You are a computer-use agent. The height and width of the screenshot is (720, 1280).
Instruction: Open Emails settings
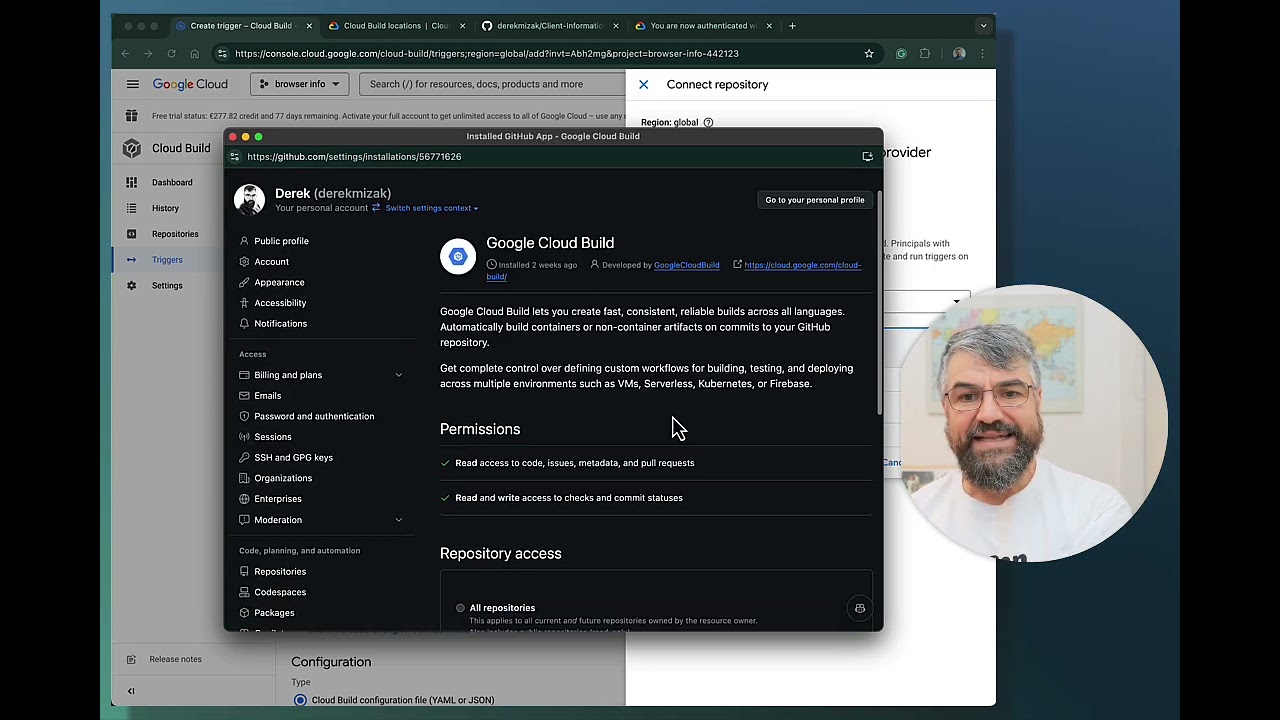pyautogui.click(x=267, y=396)
